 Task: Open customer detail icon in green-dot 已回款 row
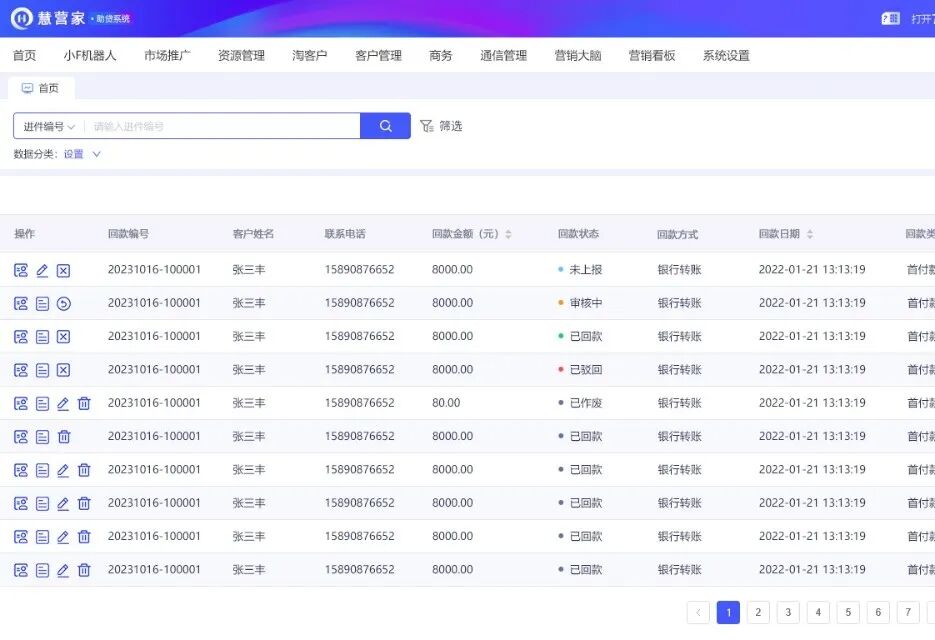click(x=21, y=337)
